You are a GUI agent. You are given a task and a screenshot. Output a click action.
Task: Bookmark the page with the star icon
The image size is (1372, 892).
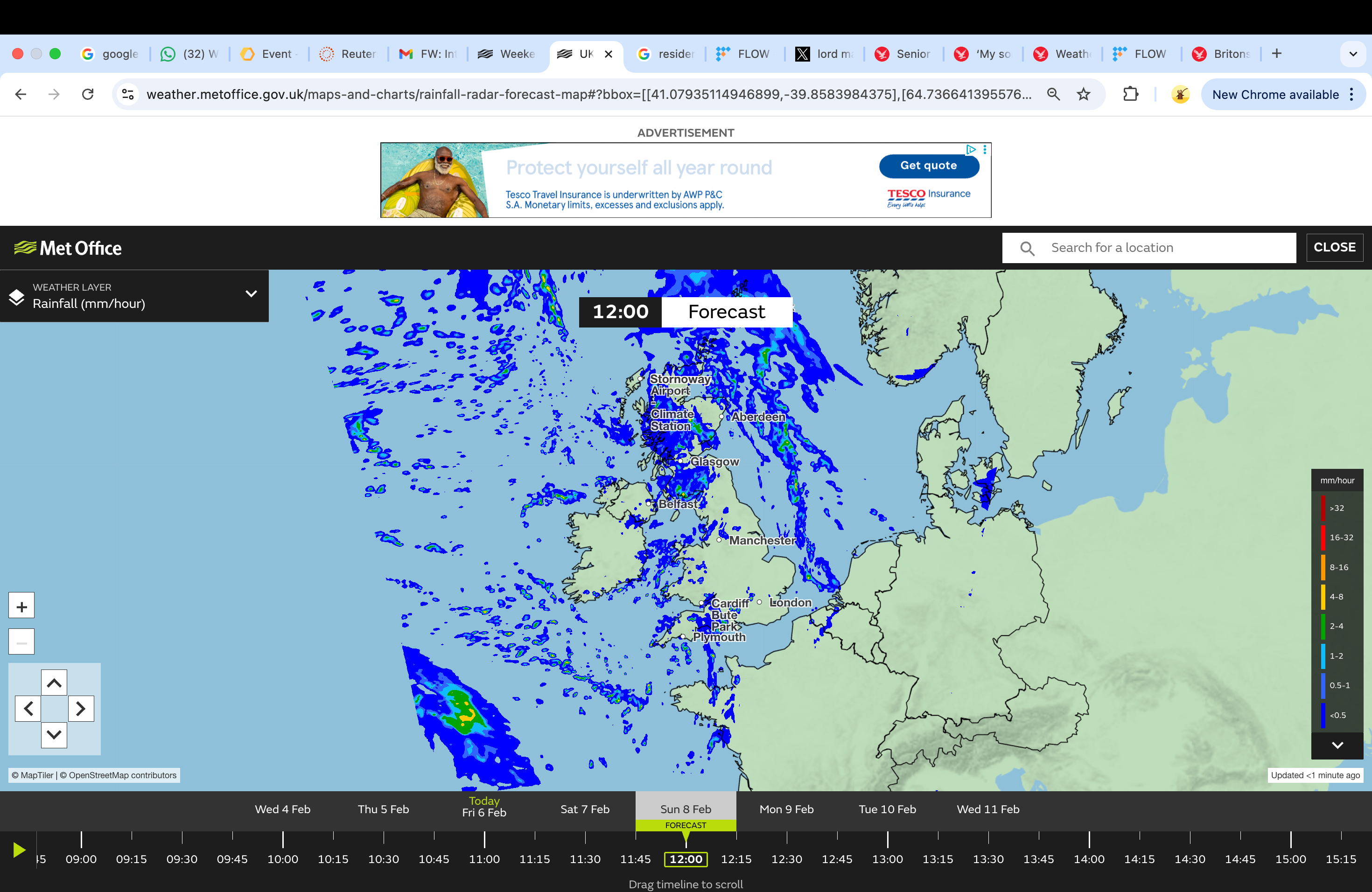1084,94
